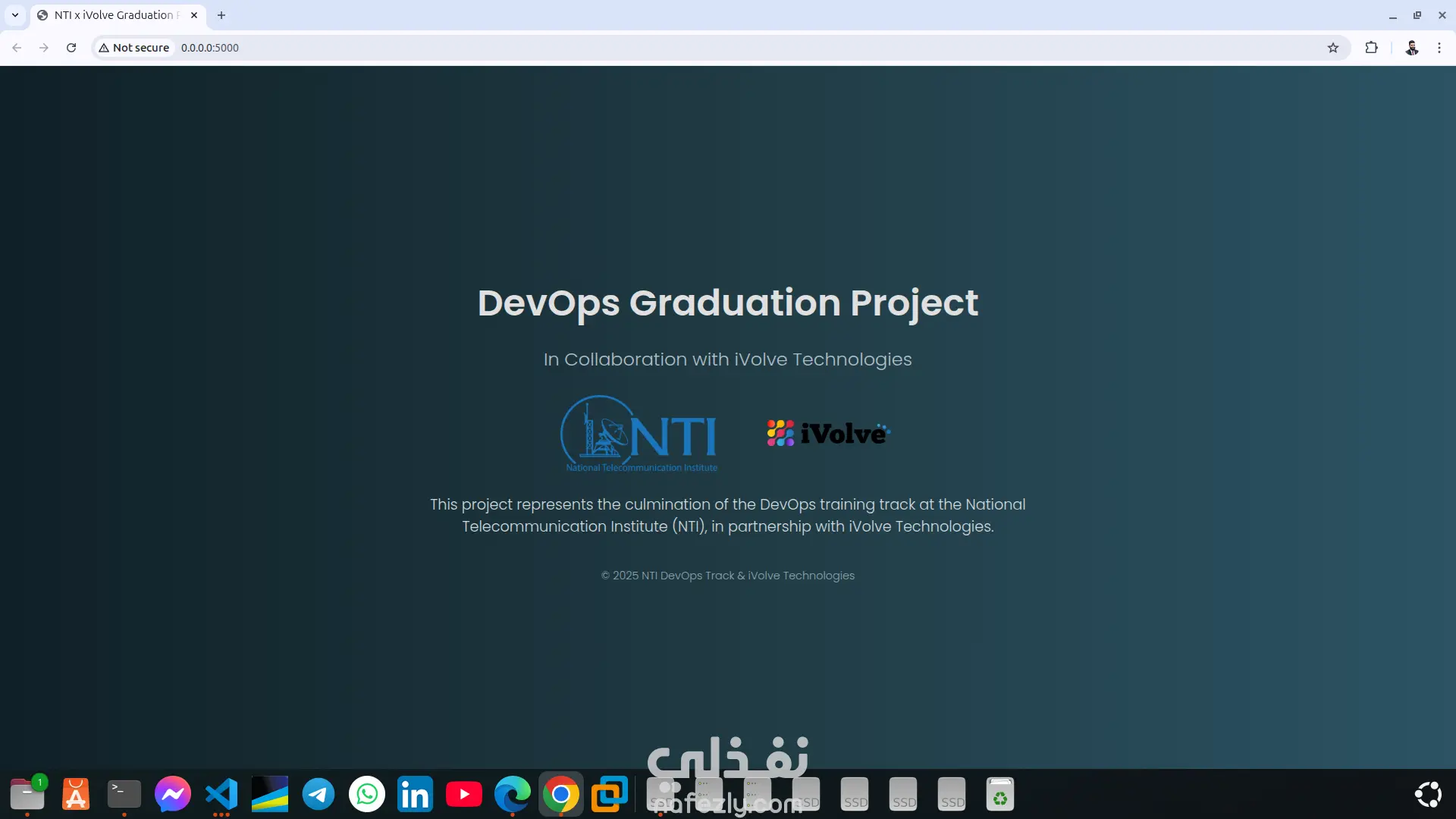Expand the tab search dropdown arrow
Screen dimensions: 1456x819
pos(15,15)
